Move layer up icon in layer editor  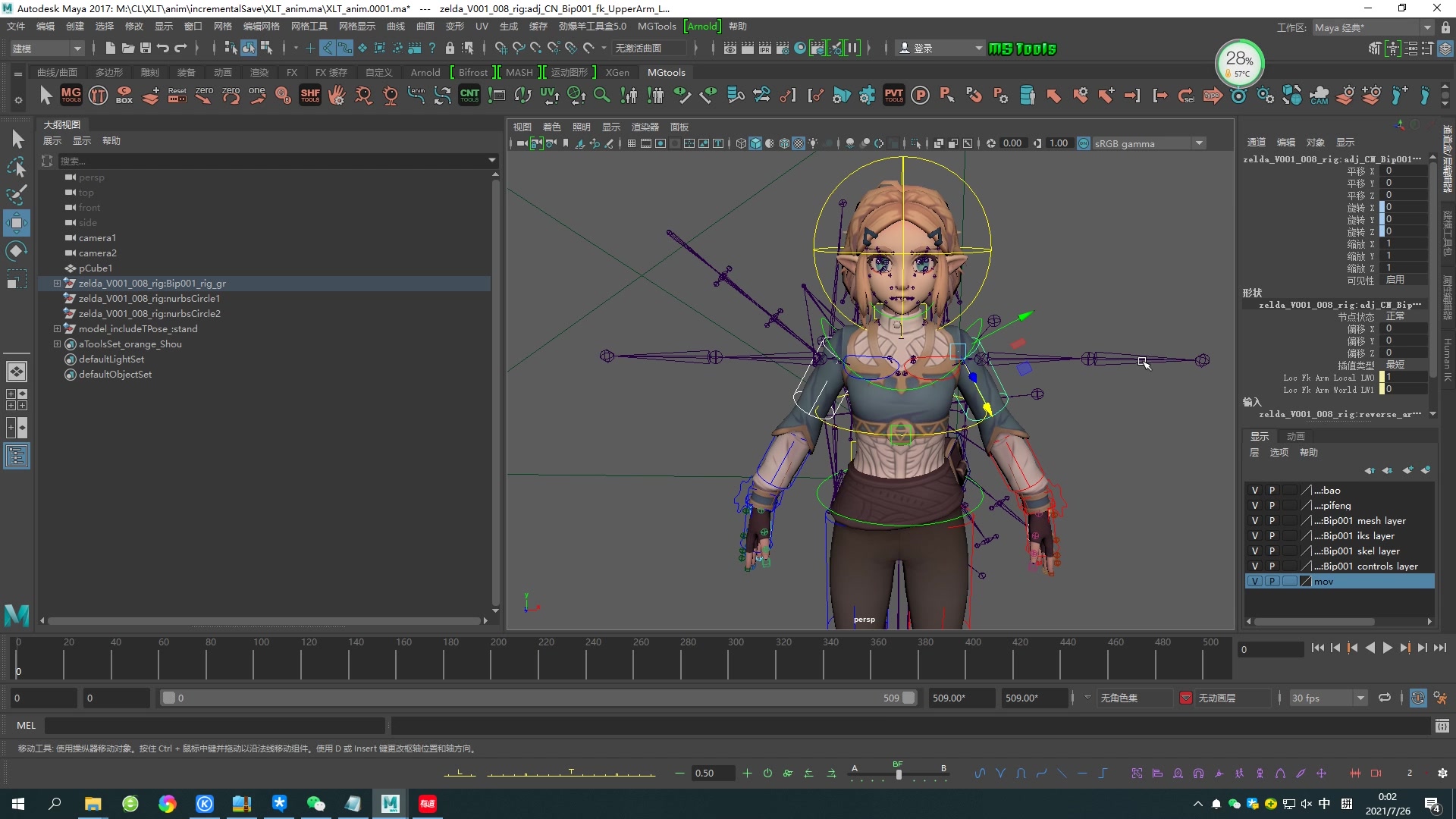(1370, 470)
